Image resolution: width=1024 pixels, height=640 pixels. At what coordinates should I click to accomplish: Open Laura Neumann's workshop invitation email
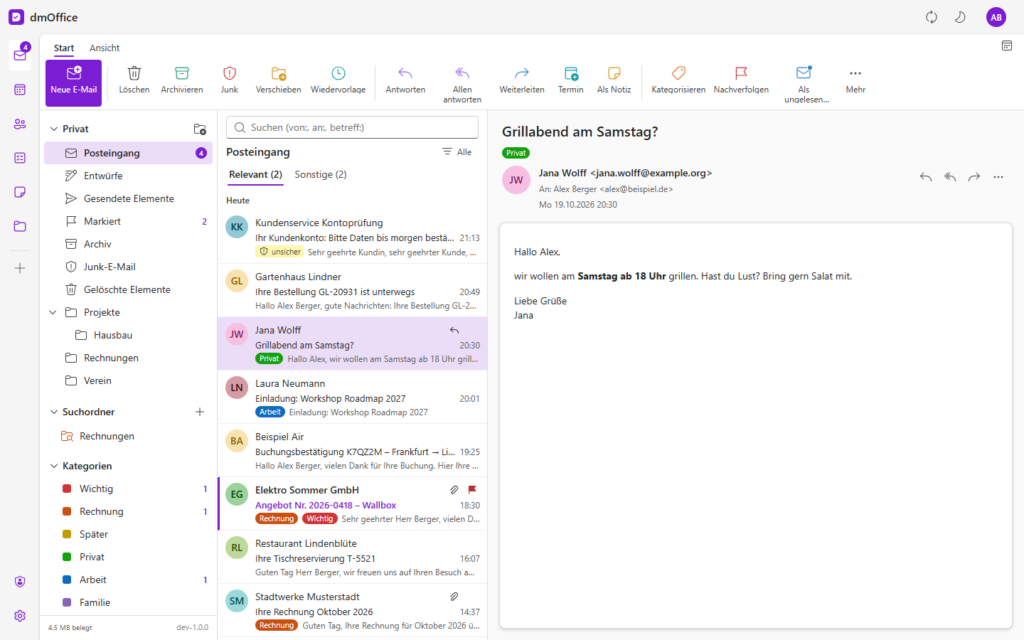[353, 398]
